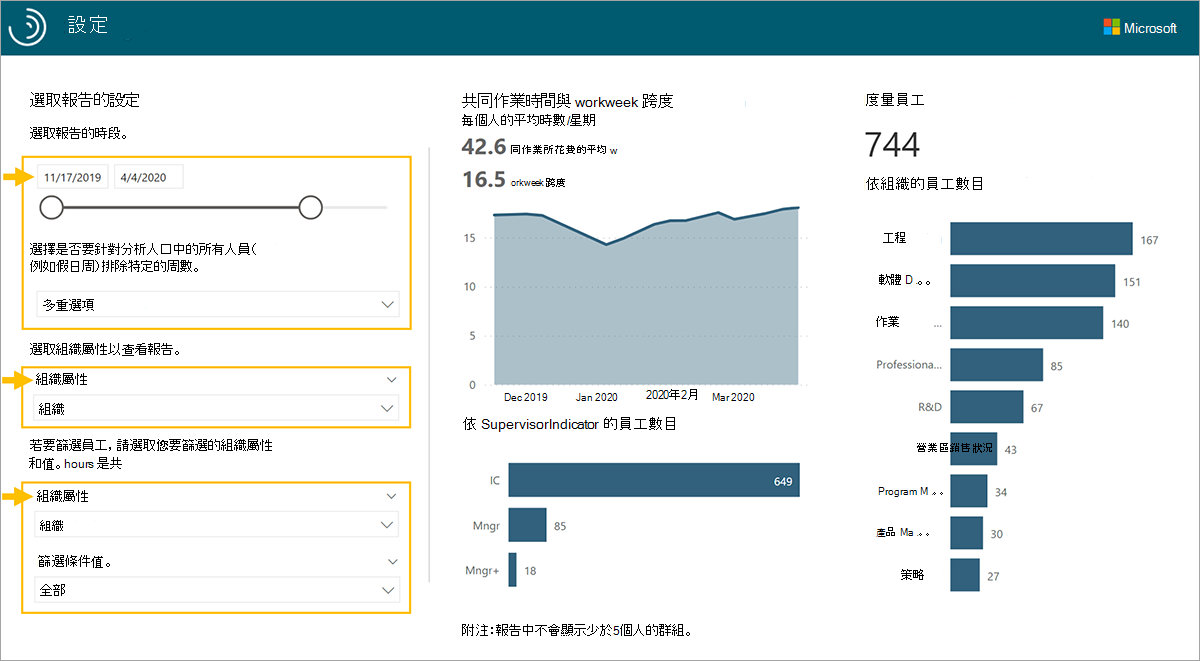1200x661 pixels.
Task: Expand the second 組織屬性 header chevron
Action: [391, 495]
